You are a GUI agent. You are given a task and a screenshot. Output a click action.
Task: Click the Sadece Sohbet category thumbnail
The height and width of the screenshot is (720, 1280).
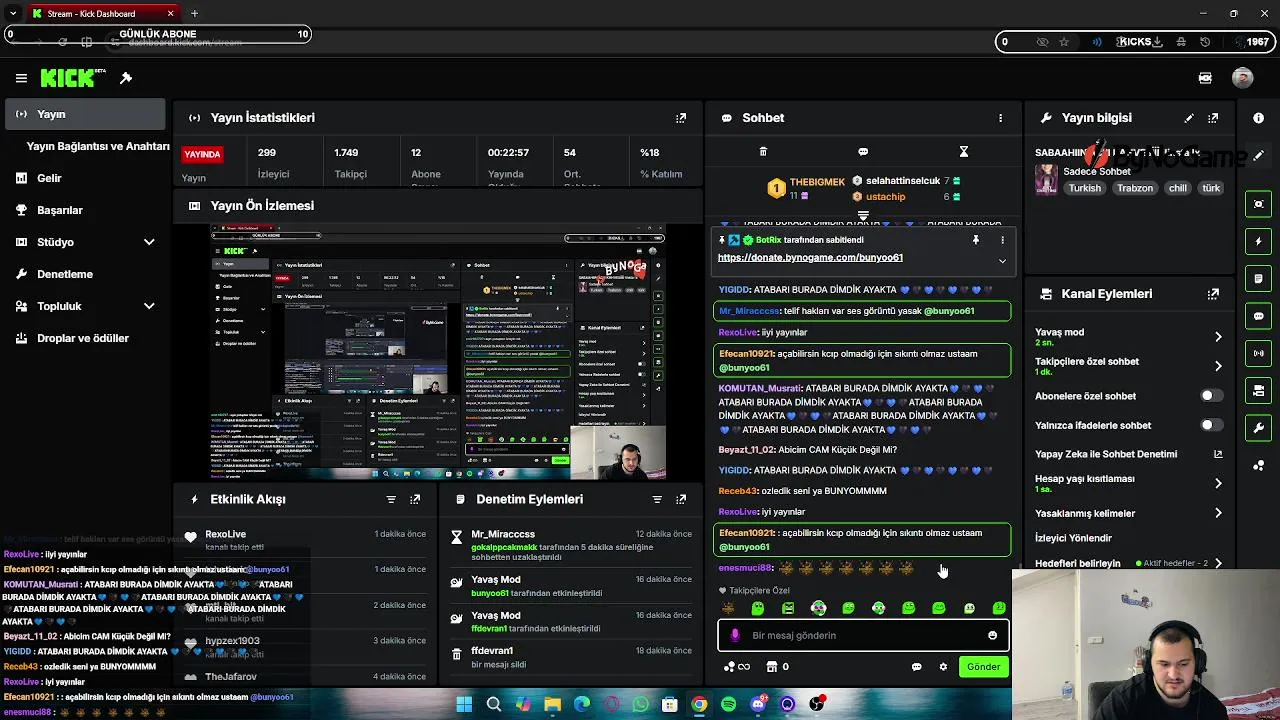point(1046,179)
